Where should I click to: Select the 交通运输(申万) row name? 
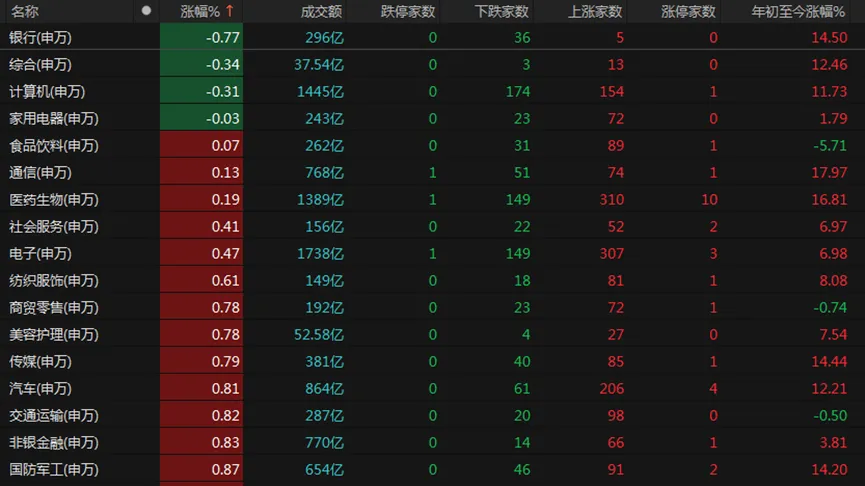click(x=54, y=416)
